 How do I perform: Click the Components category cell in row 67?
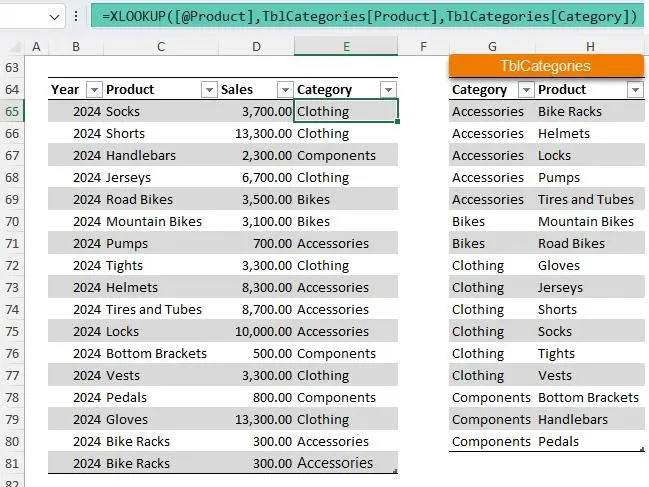click(346, 155)
